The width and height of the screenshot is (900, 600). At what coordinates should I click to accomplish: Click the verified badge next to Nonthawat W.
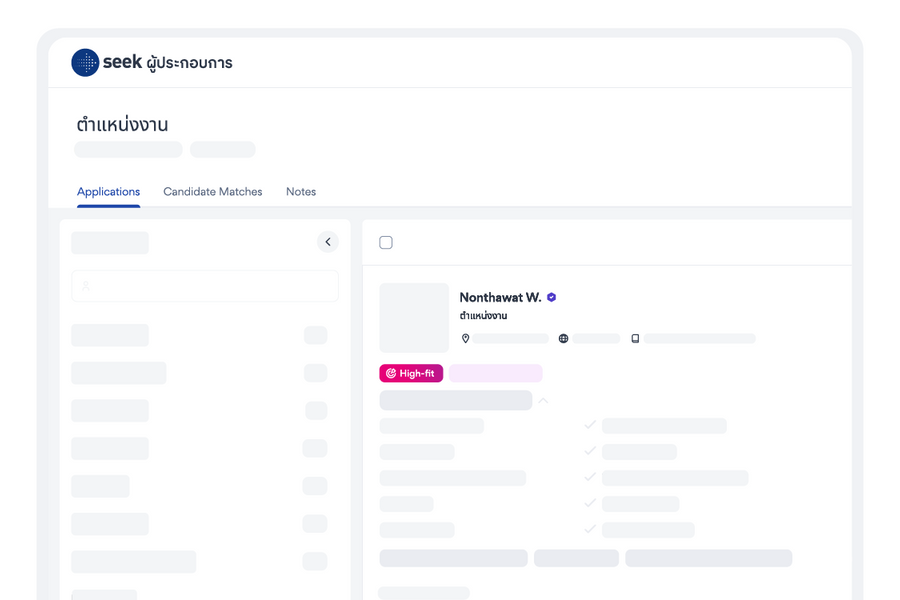(x=552, y=297)
